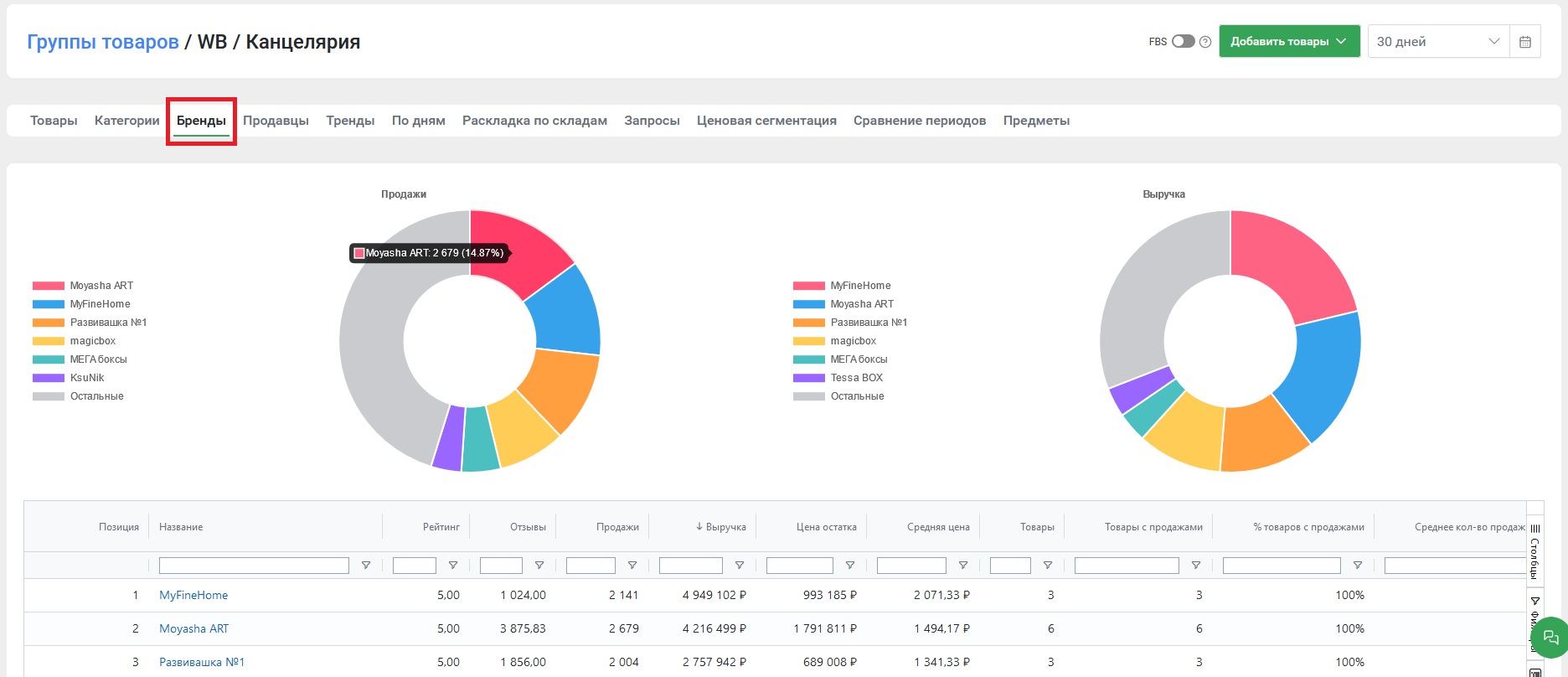Open the Столбцы columns side panel

coord(1534,551)
